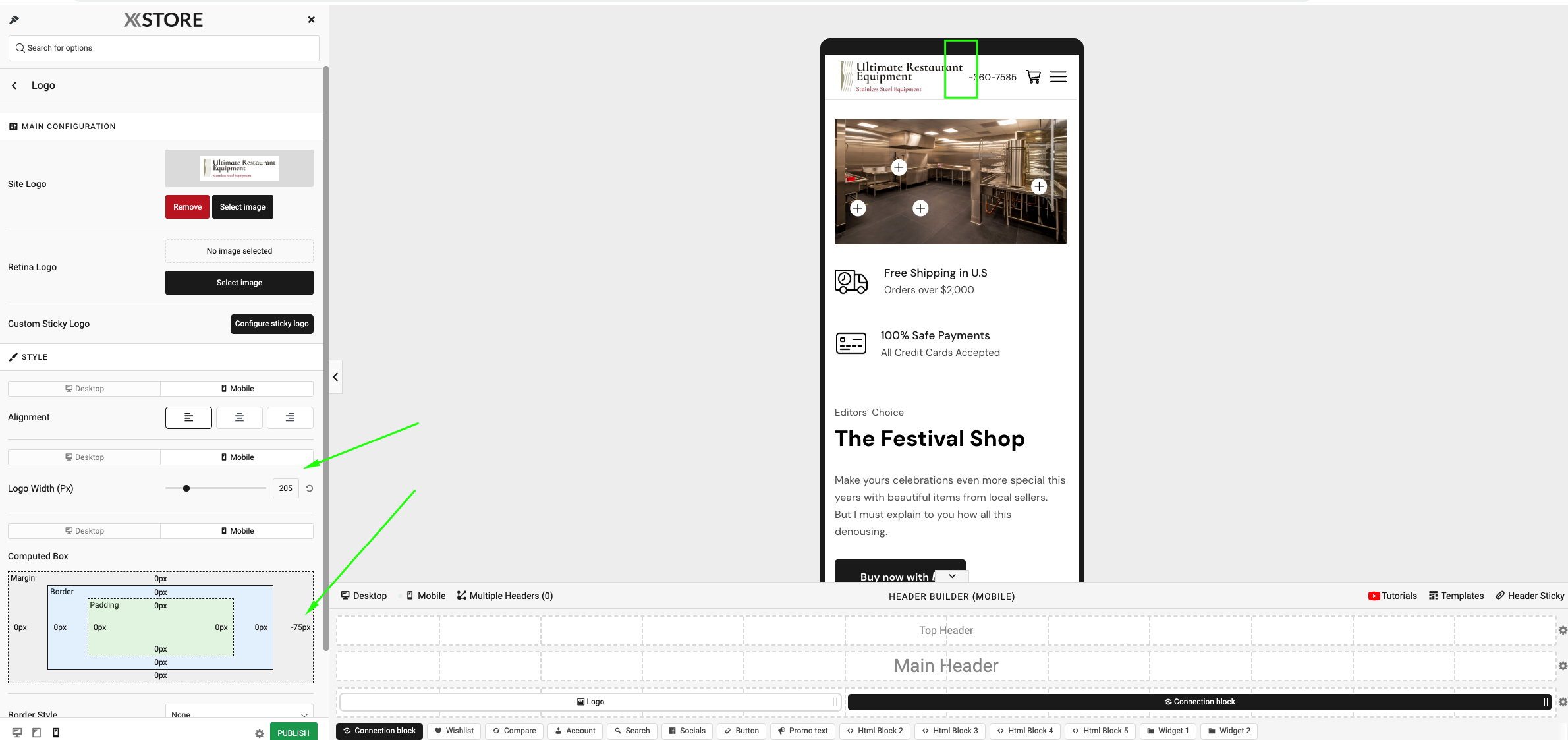
Task: Publish the header changes
Action: click(x=294, y=733)
